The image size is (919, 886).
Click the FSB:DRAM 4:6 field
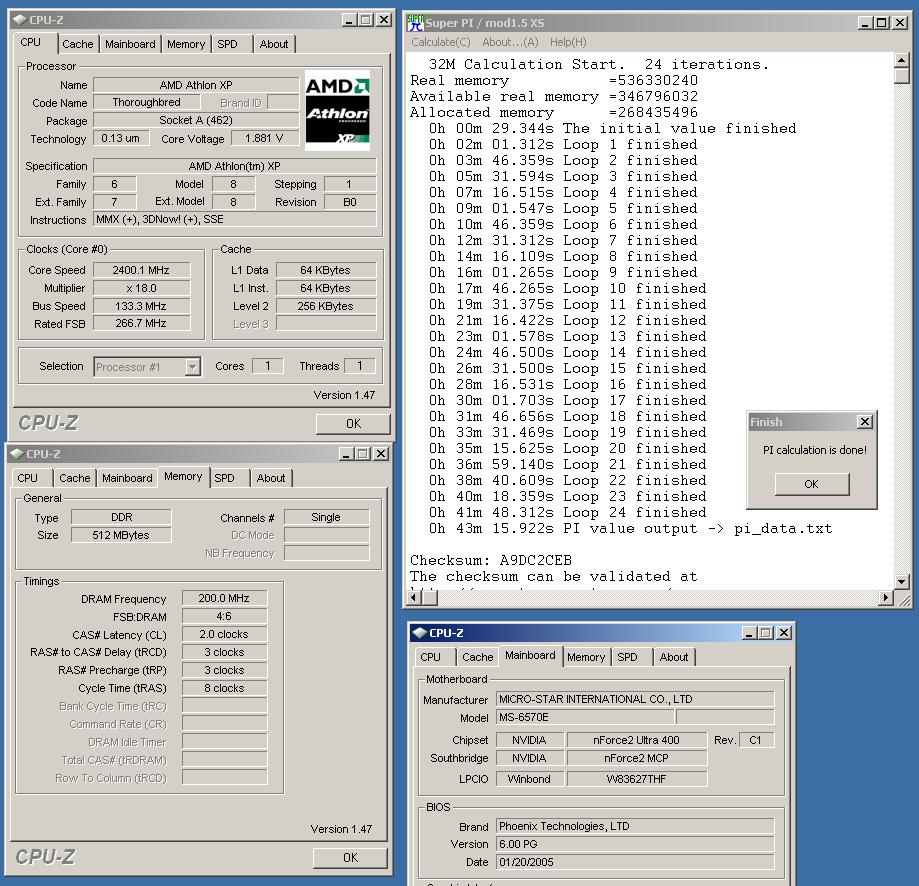224,616
